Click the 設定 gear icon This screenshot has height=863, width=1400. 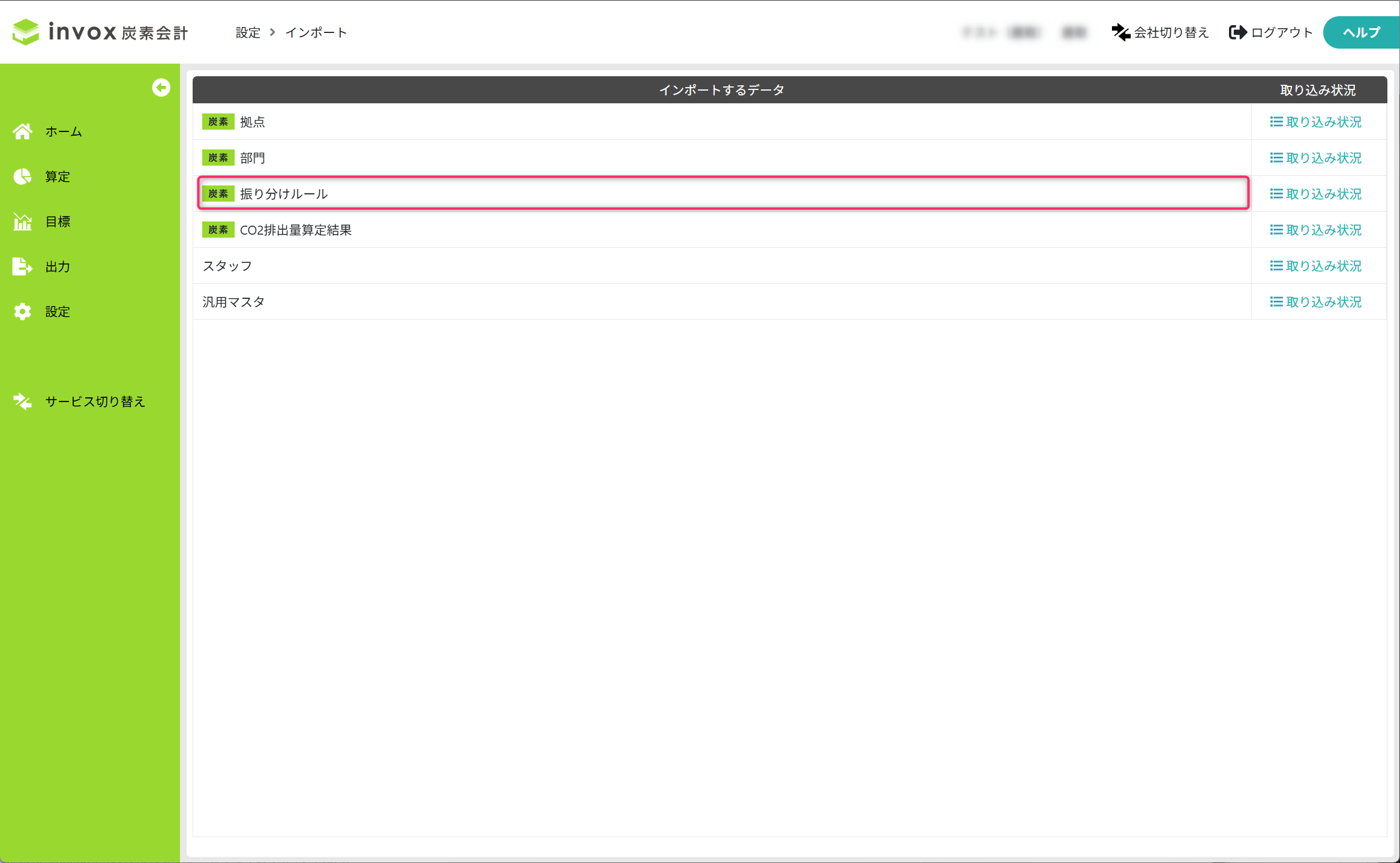[23, 311]
